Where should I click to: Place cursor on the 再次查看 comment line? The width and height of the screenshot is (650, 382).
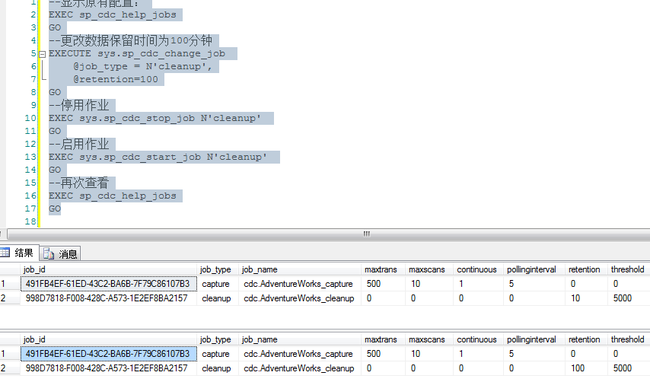click(79, 183)
